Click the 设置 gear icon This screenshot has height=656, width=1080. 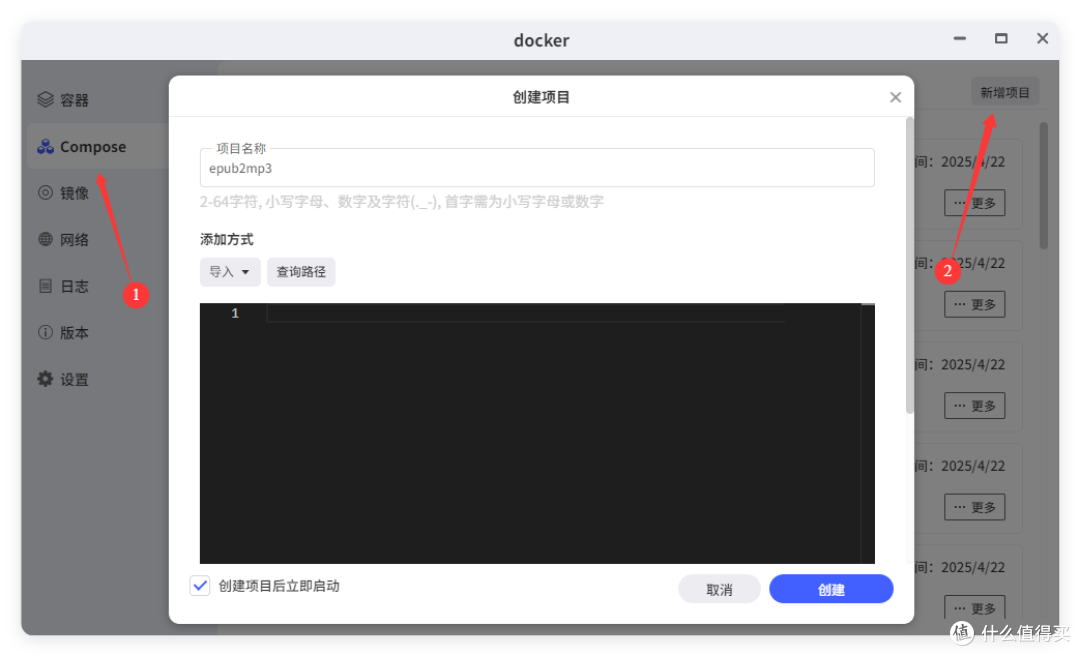[x=45, y=379]
